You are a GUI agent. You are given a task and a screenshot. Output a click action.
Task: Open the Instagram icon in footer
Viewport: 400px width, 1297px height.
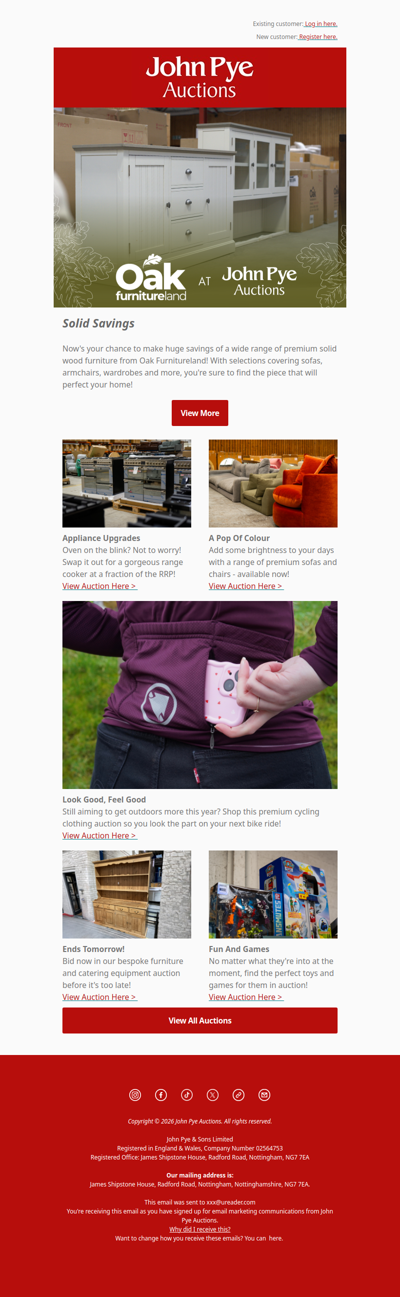pos(135,1095)
